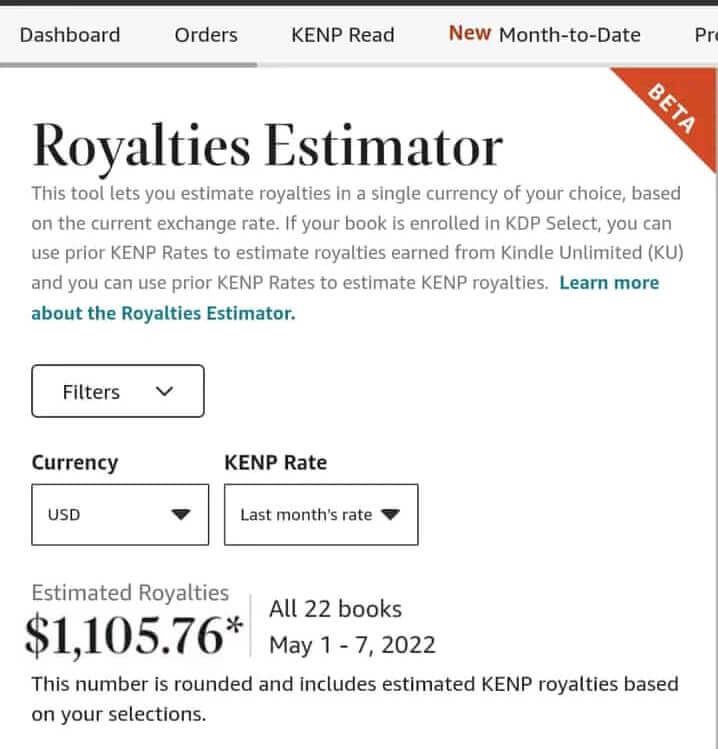Click the asterisk beside the royalties amount
This screenshot has width=718, height=749.
(x=234, y=628)
